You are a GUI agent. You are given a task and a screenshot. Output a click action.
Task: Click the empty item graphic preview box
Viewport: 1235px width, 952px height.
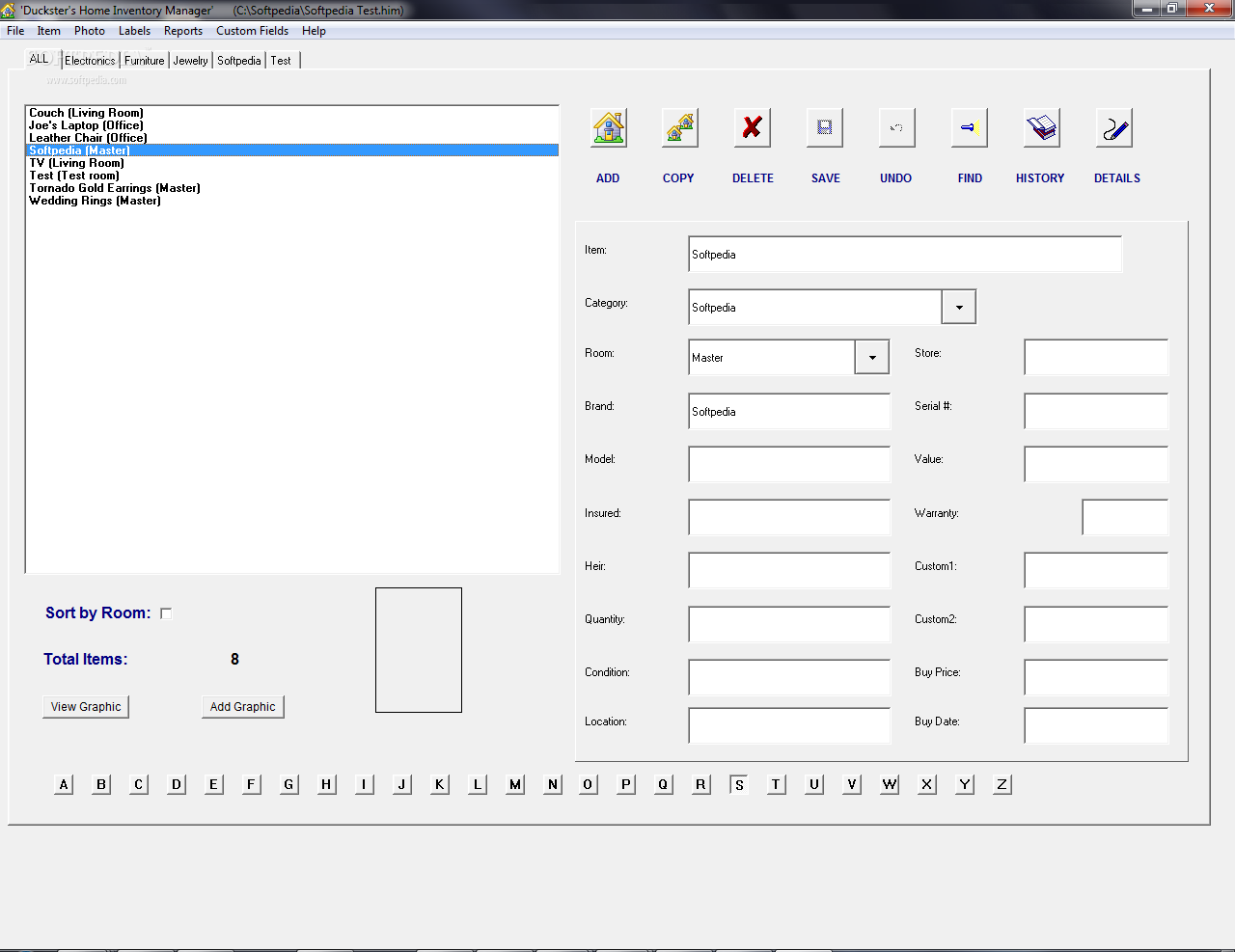(419, 650)
